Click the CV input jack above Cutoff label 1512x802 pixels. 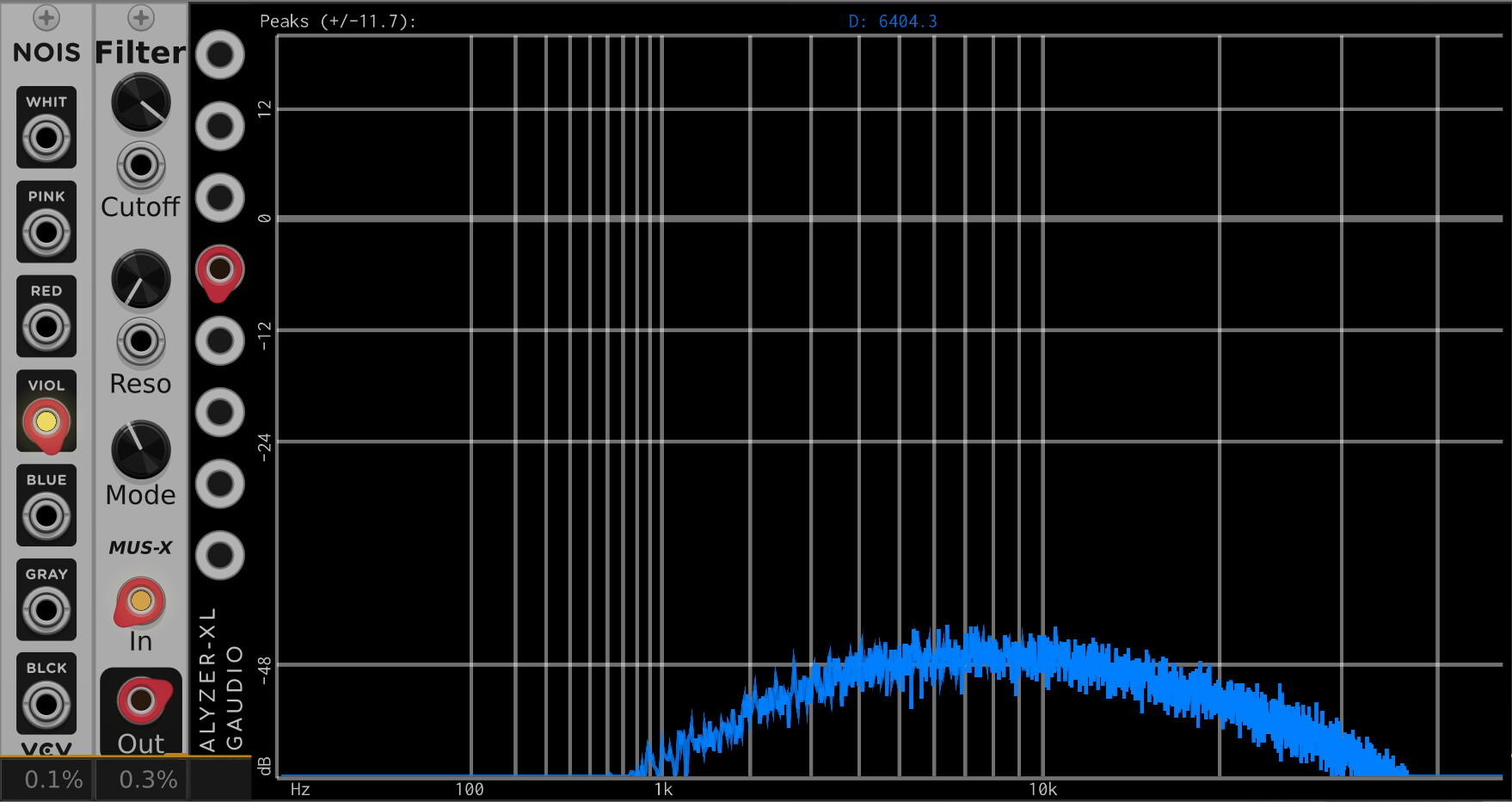141,165
